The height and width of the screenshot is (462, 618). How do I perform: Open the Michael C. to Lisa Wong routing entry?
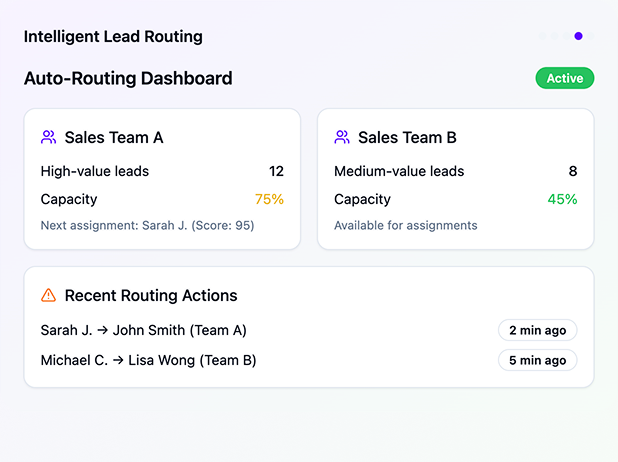coord(148,360)
